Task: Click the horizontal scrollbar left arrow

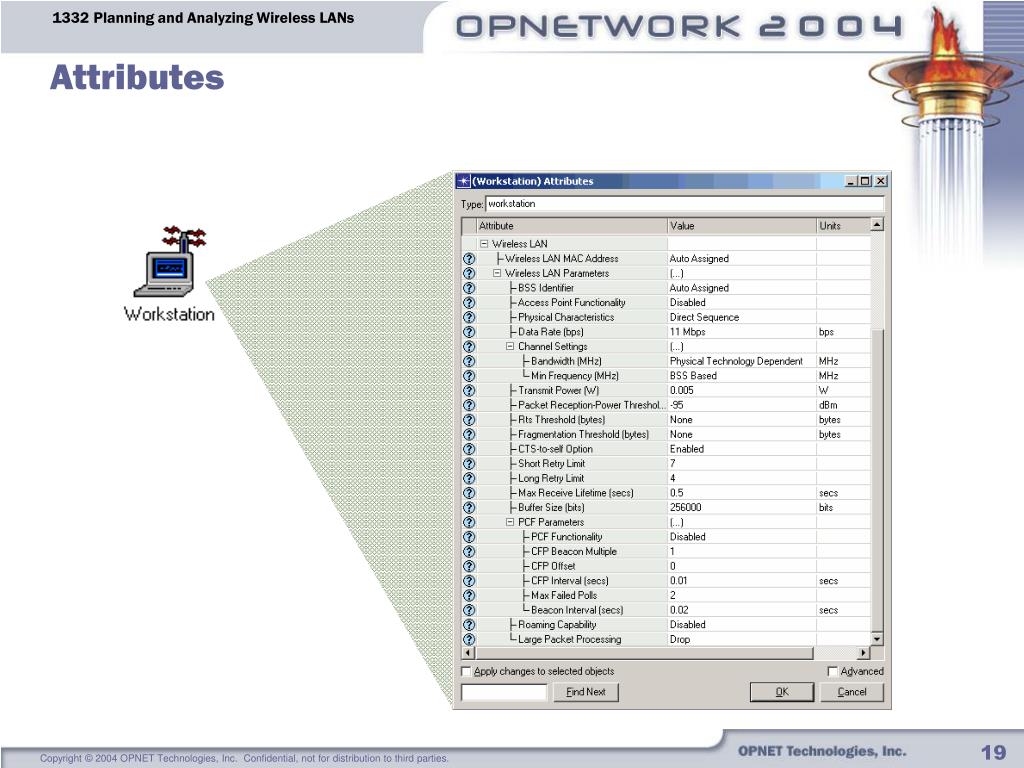Action: [468, 652]
